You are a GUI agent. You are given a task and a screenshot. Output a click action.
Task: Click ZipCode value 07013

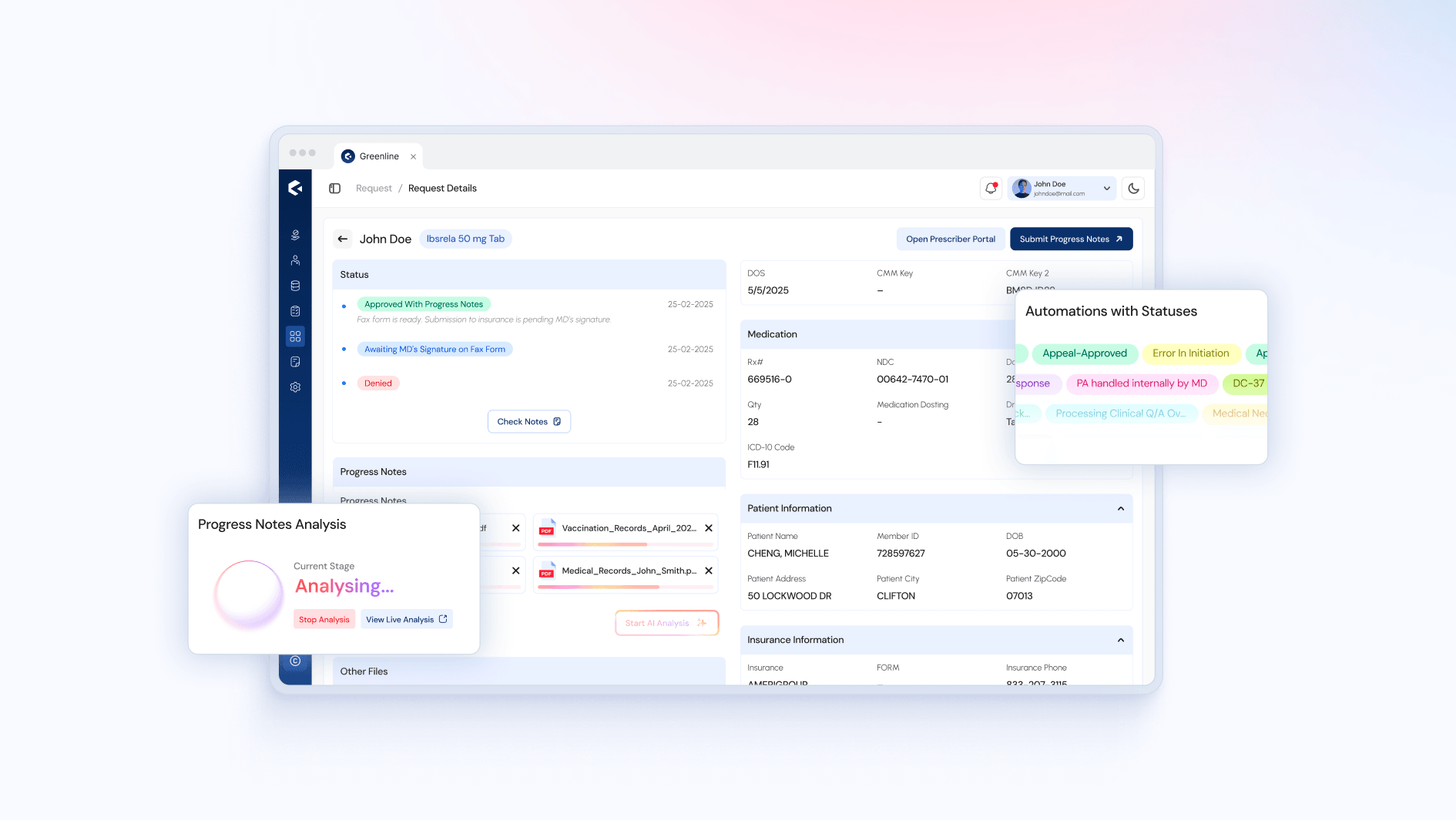click(1018, 596)
